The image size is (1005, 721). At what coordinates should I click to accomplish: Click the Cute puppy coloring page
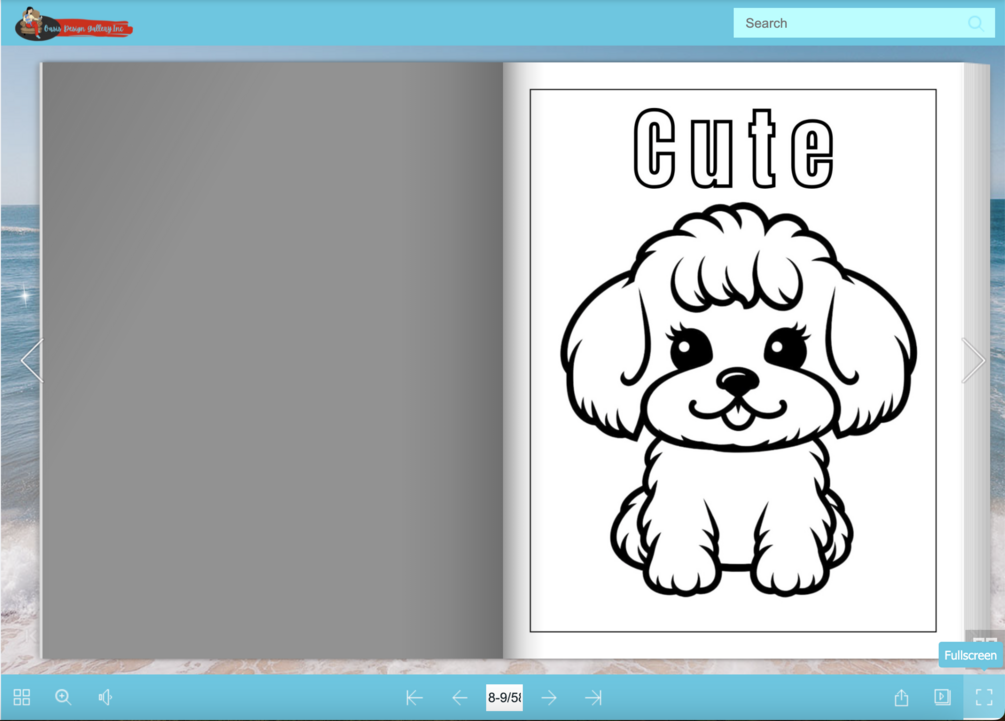(x=733, y=360)
